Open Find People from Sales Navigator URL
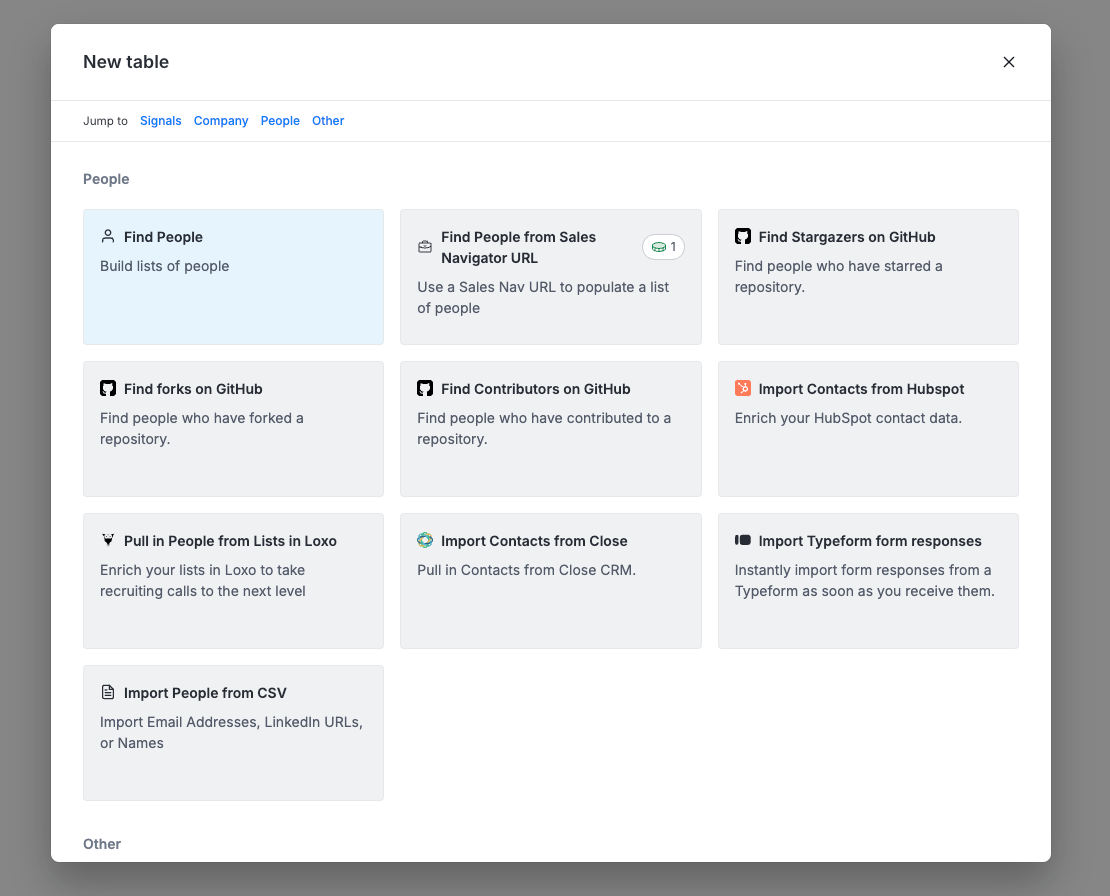 [x=551, y=277]
